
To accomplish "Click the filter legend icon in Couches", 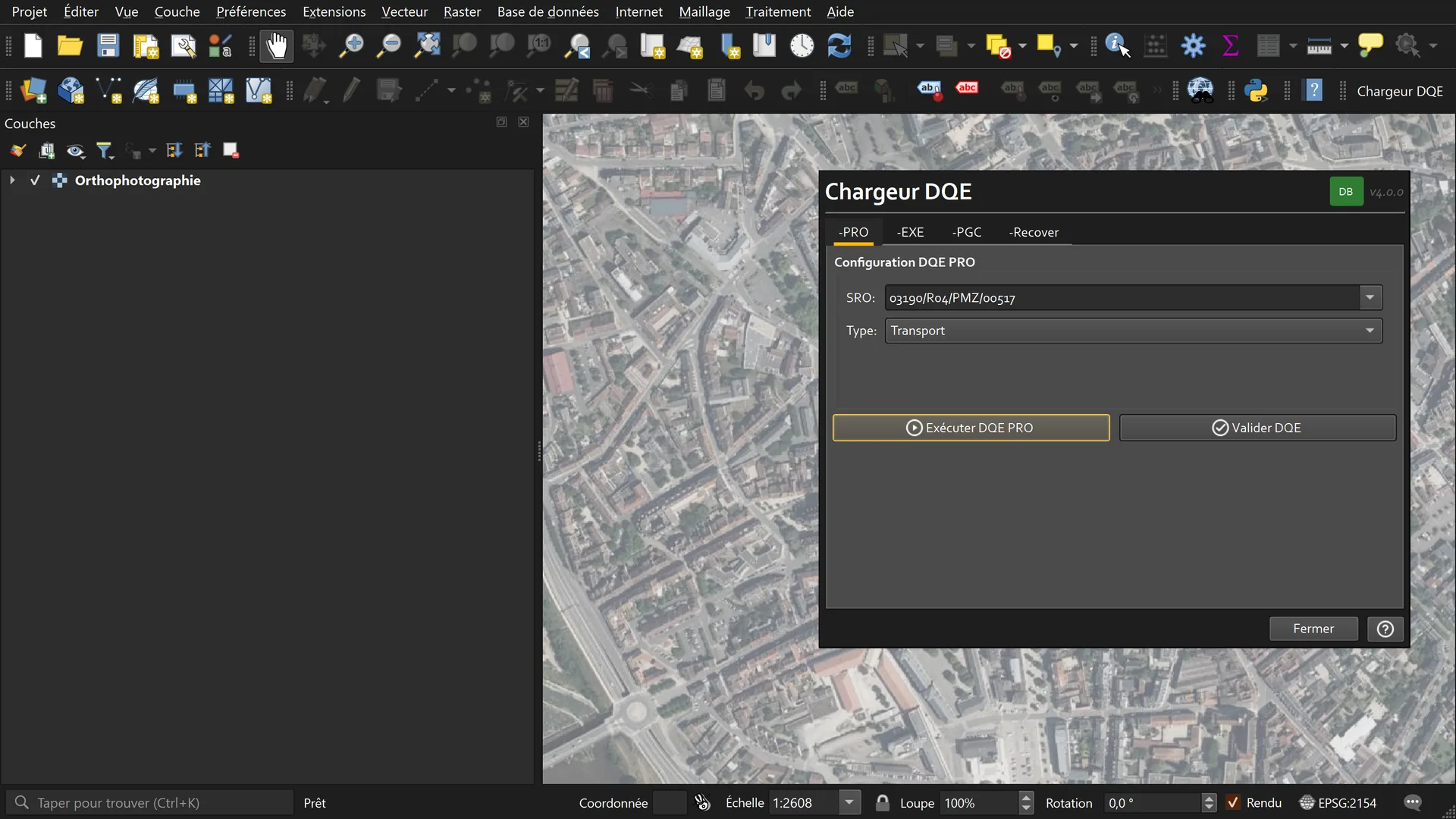I will 105,150.
